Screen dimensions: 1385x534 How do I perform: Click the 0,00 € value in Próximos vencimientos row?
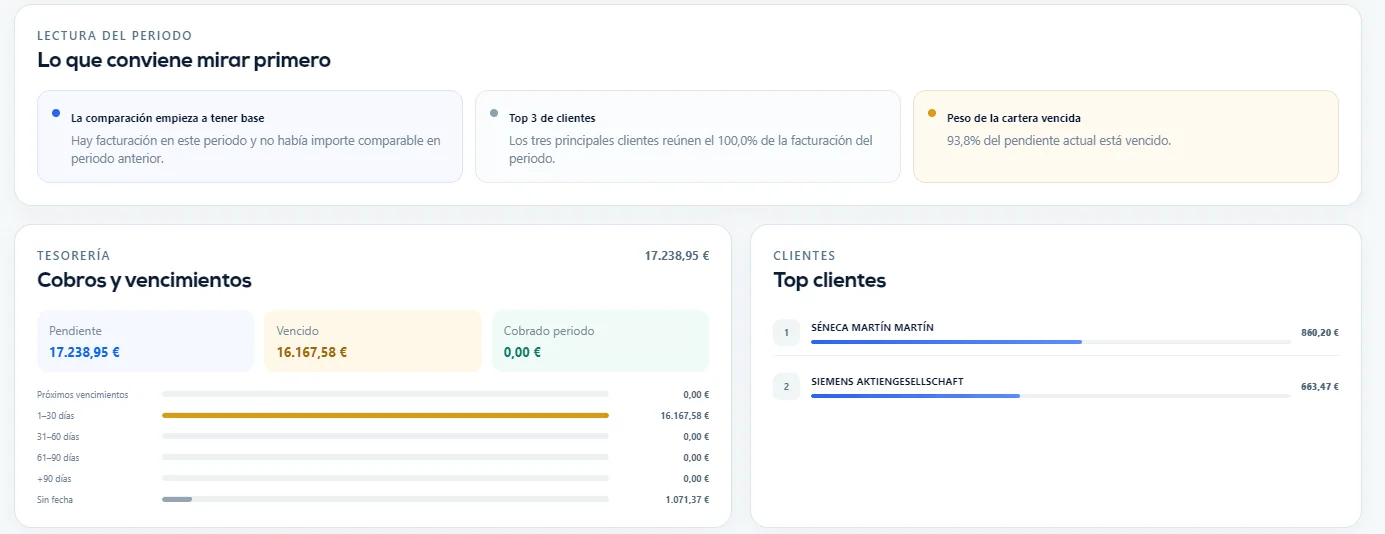click(x=696, y=395)
